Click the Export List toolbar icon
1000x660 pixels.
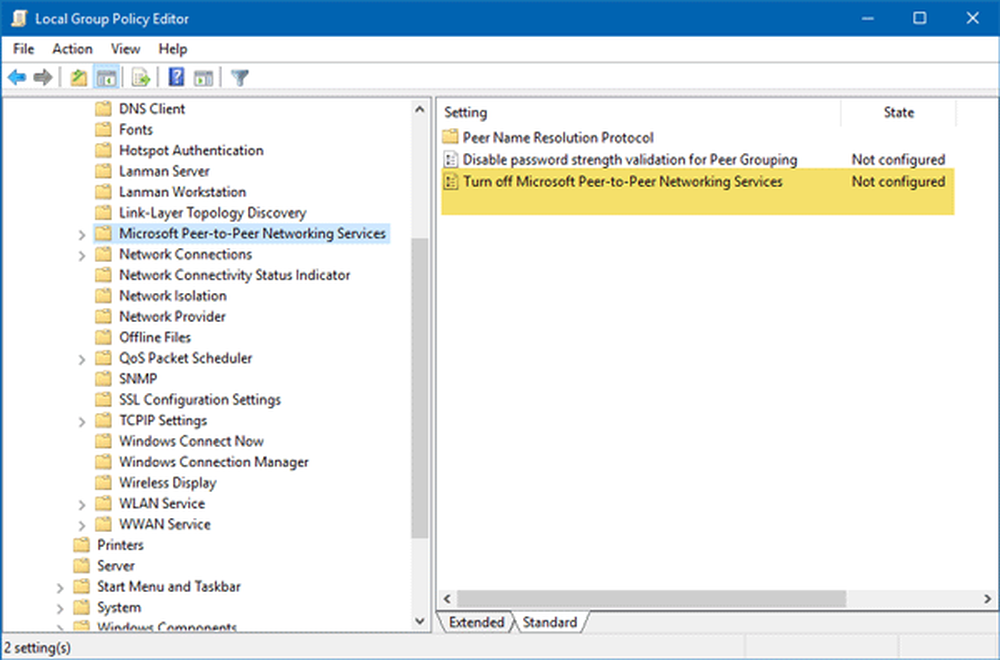[x=141, y=78]
